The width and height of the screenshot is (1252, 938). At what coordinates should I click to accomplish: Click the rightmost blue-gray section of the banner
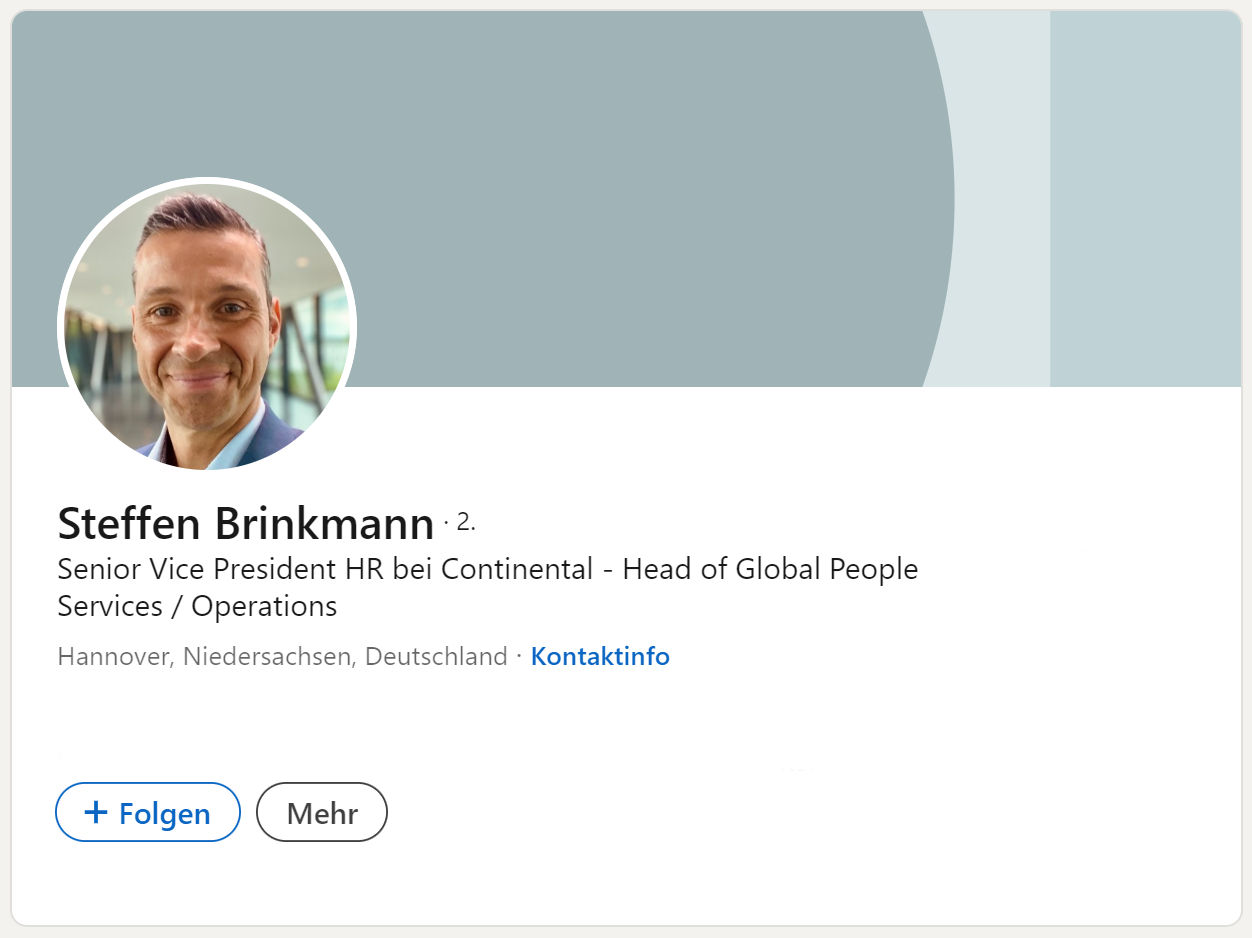point(1145,200)
